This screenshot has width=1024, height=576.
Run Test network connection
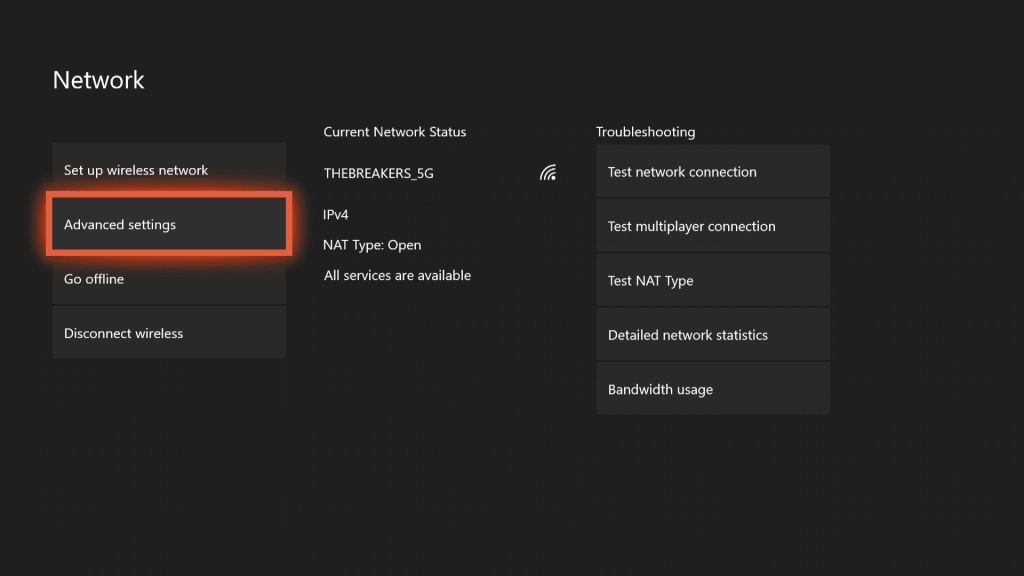712,172
